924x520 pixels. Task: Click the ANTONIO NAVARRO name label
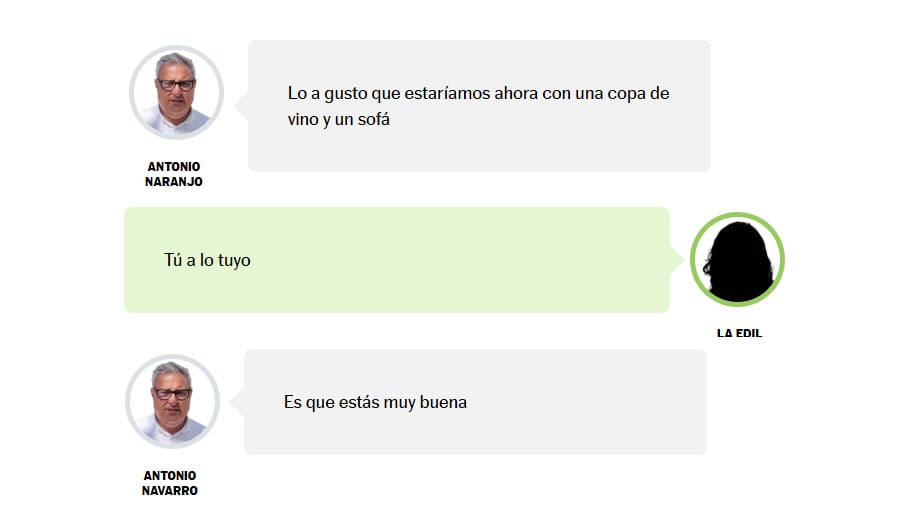tap(170, 483)
